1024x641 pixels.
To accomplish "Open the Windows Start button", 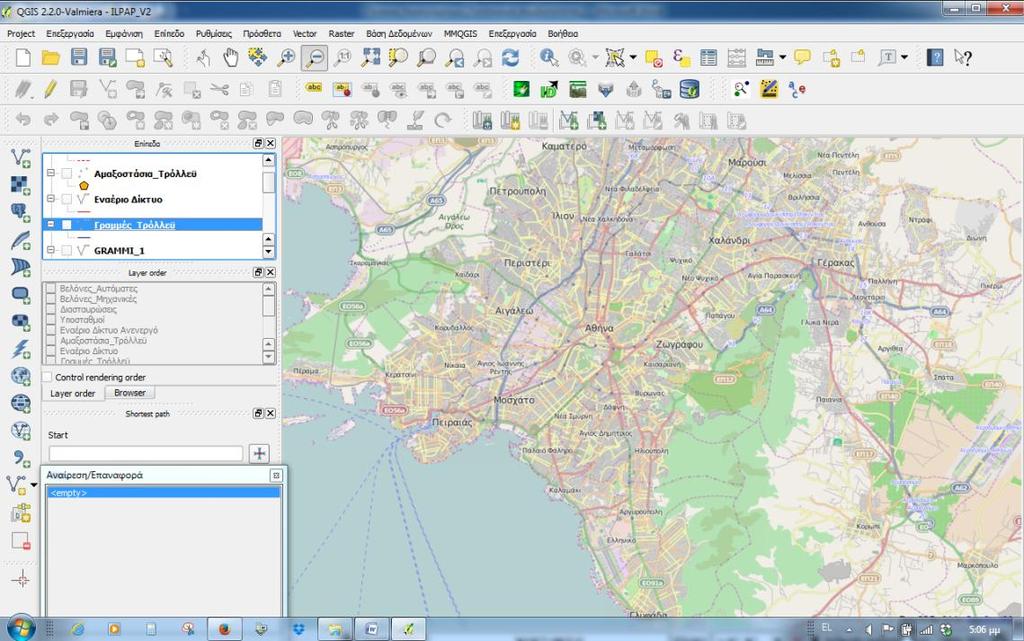I will coord(21,629).
